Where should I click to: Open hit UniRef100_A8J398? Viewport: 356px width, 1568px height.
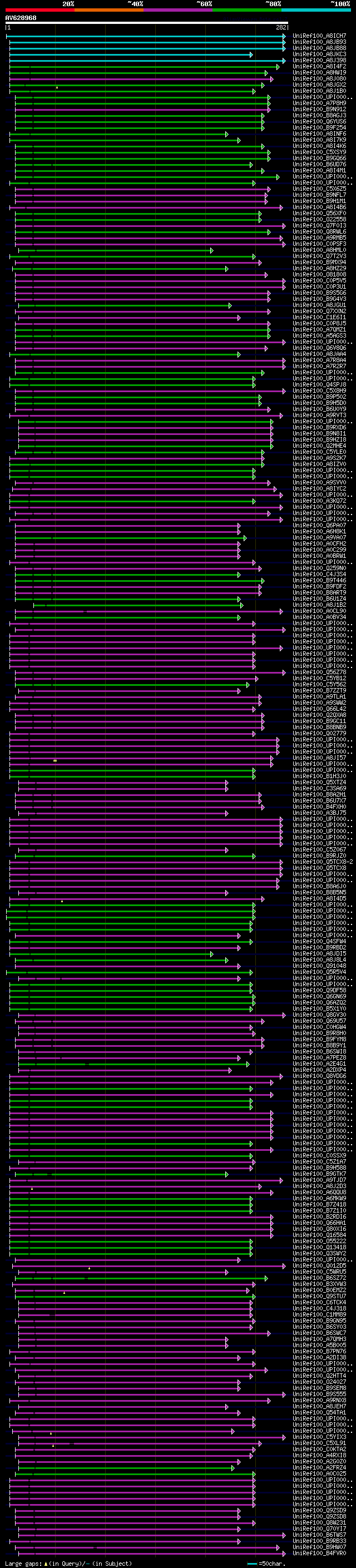319,60
